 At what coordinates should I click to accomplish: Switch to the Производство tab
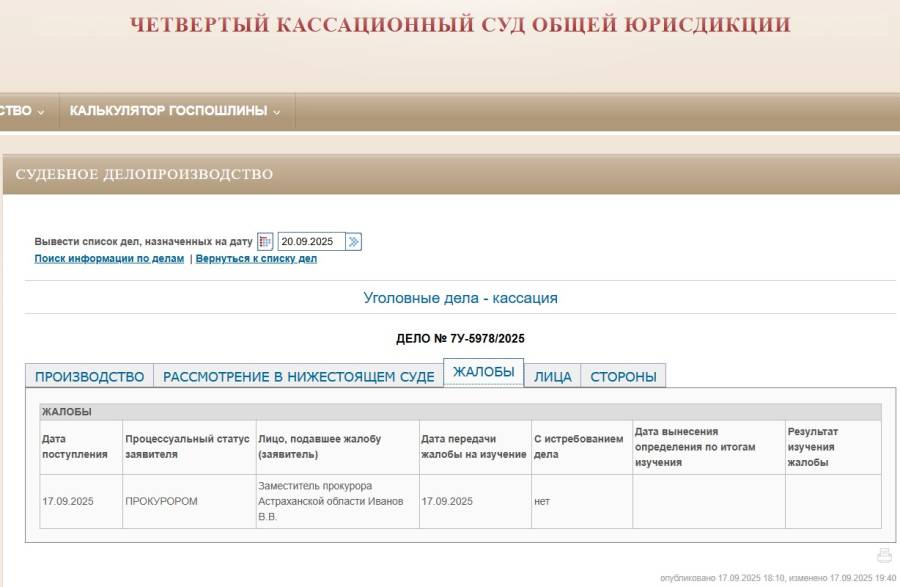90,376
